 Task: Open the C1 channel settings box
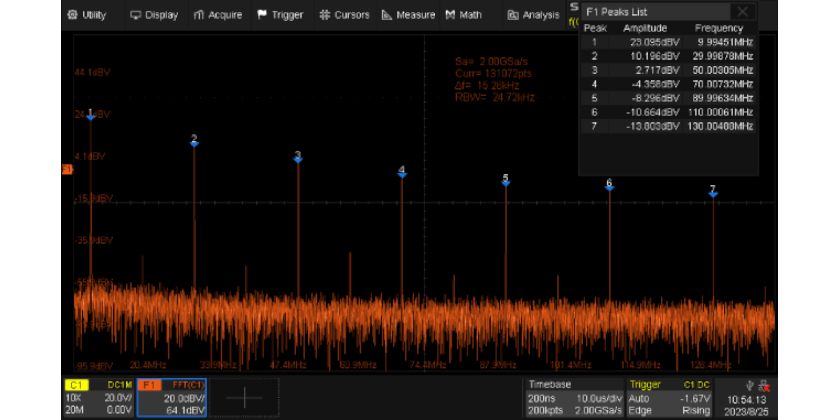[99, 397]
